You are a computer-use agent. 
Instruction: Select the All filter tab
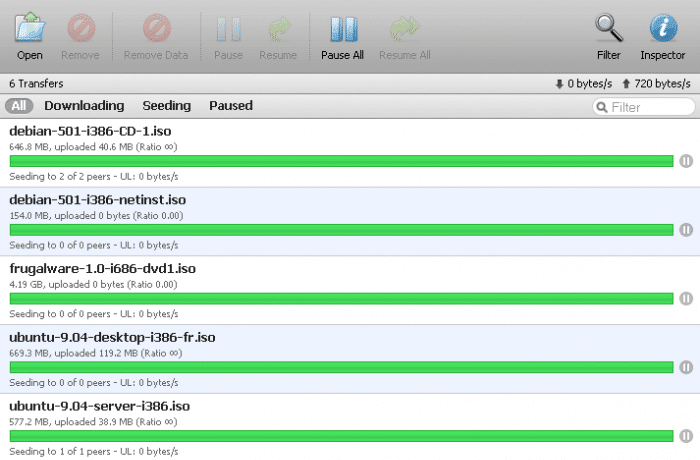[x=19, y=106]
